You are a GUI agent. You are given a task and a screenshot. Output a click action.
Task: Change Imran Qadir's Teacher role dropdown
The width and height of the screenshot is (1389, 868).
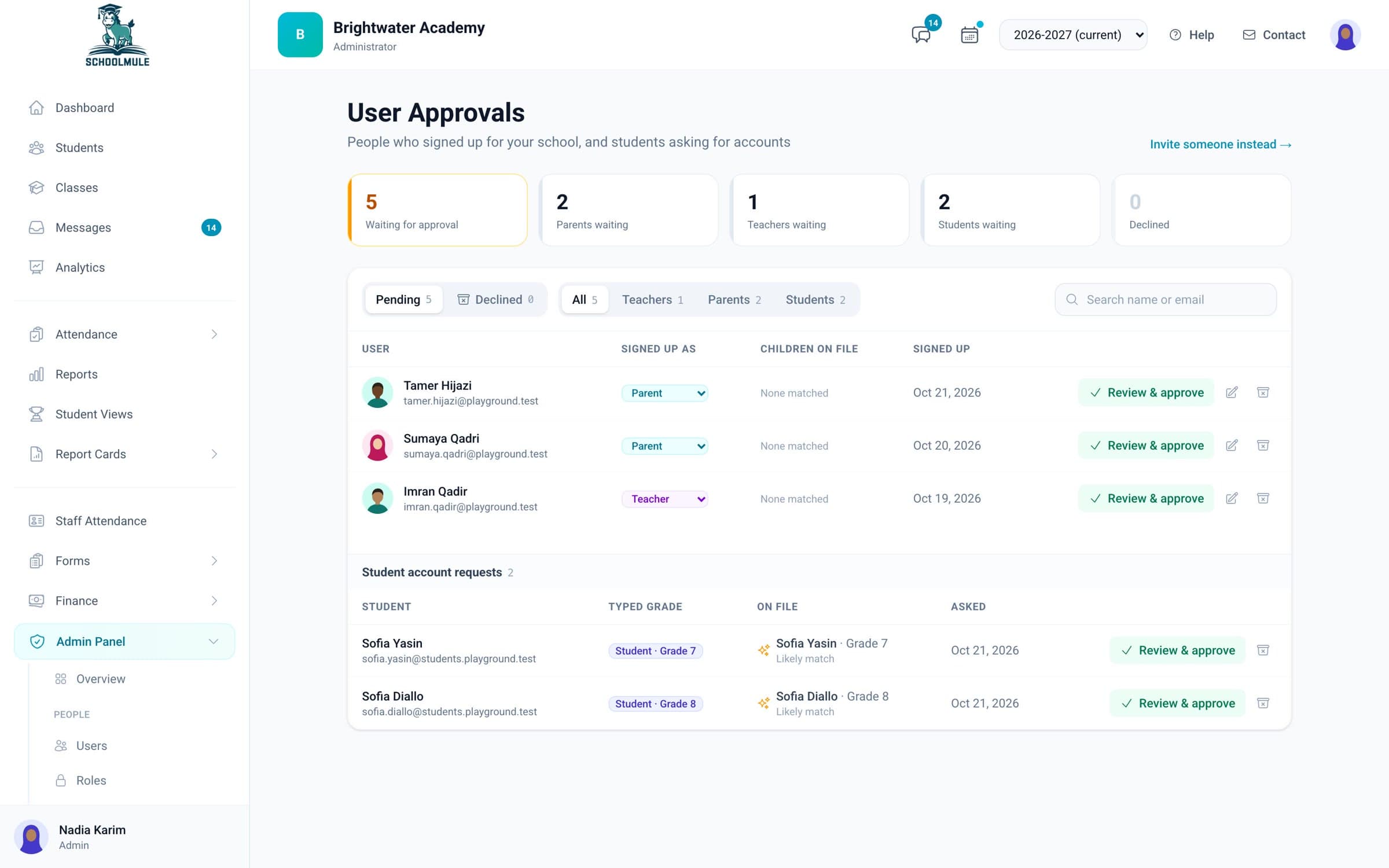664,499
